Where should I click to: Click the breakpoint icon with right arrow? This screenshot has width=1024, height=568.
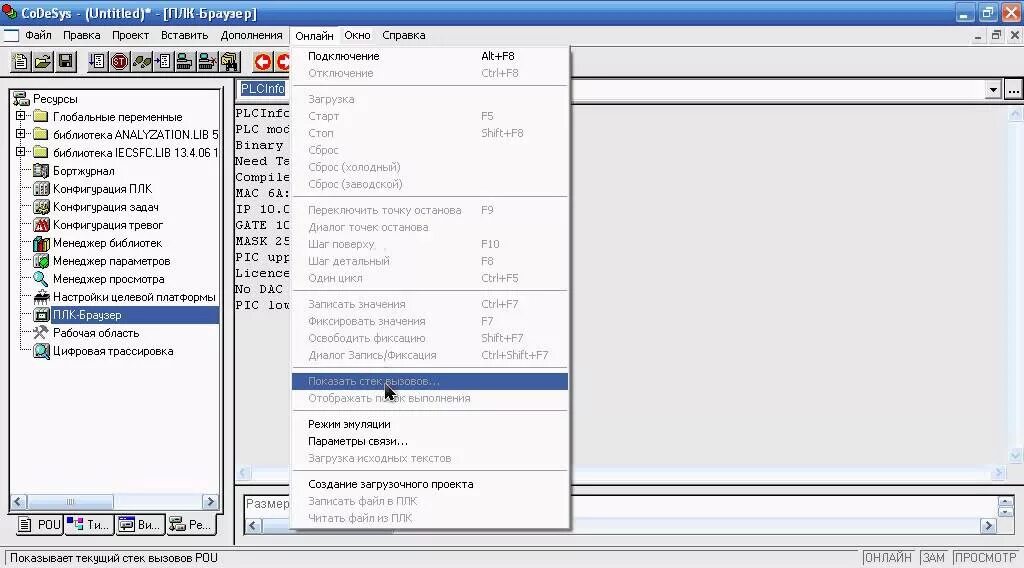[163, 62]
